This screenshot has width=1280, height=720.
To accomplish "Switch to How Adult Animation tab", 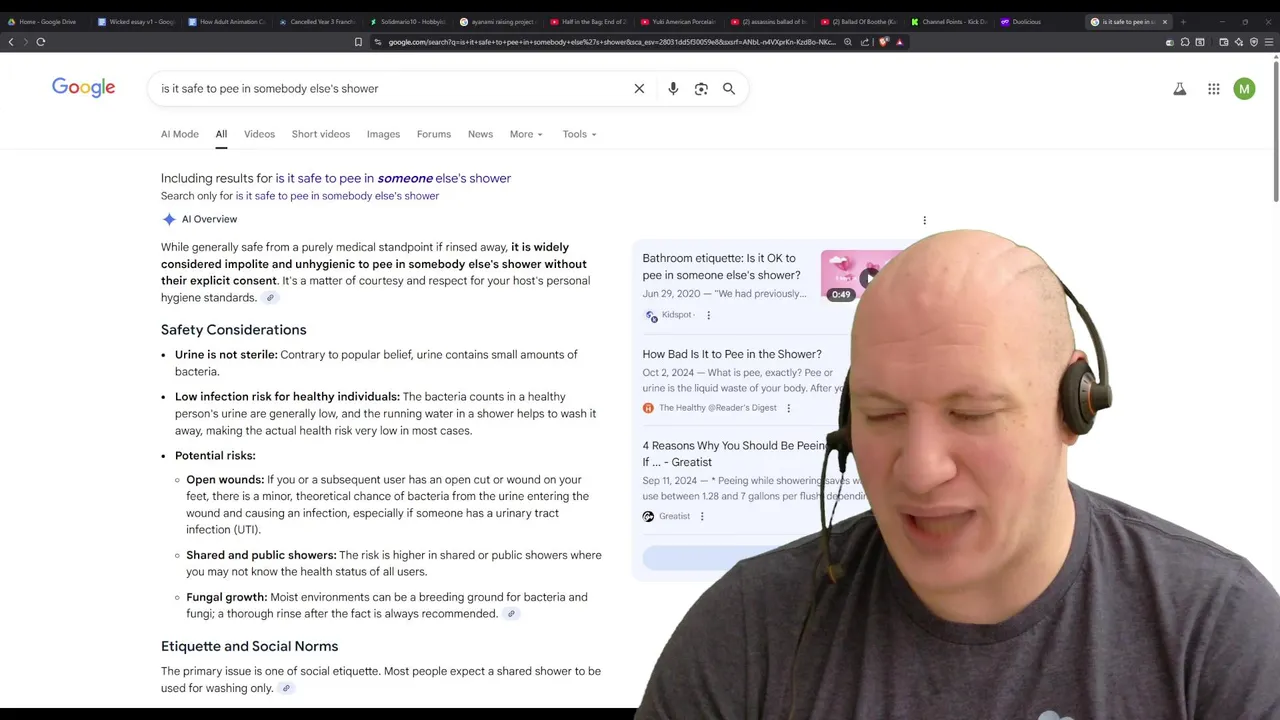I will 227,21.
